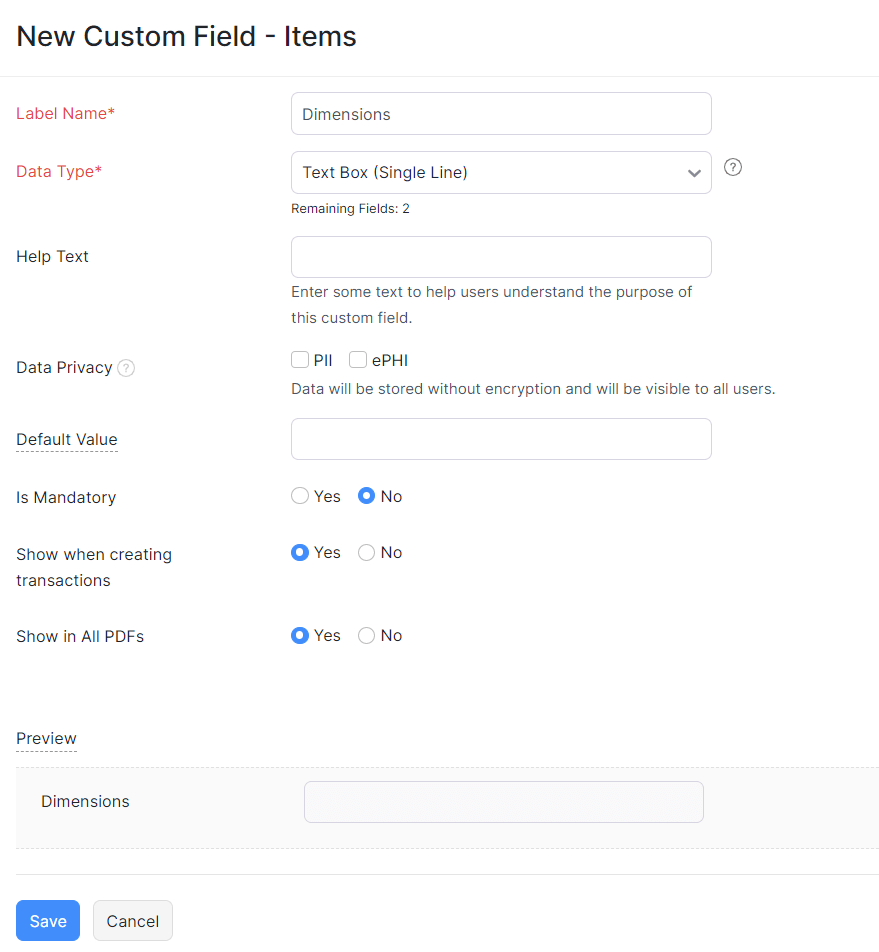This screenshot has height=952, width=879.
Task: Click the Preview section label
Action: [x=46, y=738]
